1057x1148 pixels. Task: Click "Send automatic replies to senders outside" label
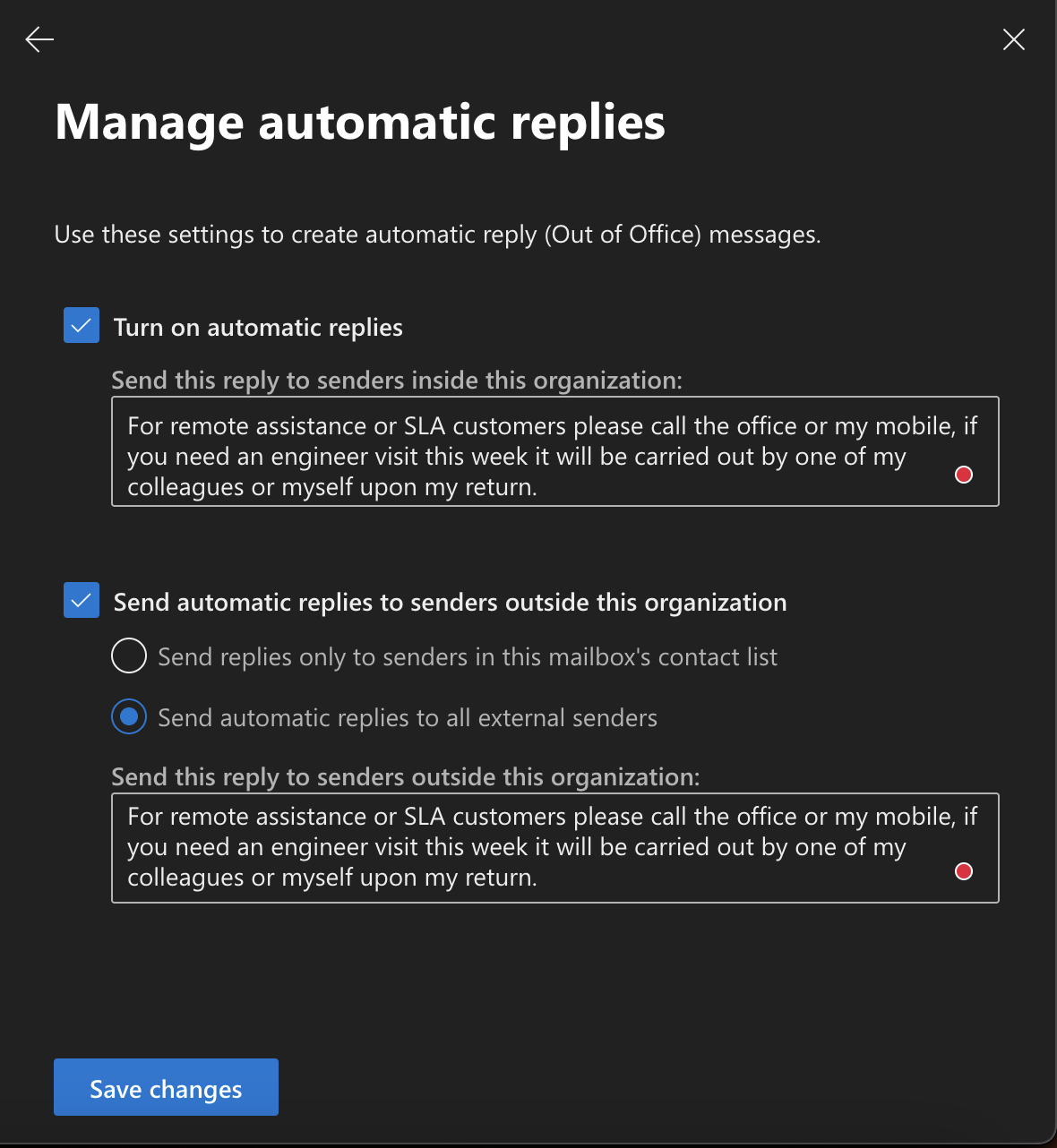(450, 603)
